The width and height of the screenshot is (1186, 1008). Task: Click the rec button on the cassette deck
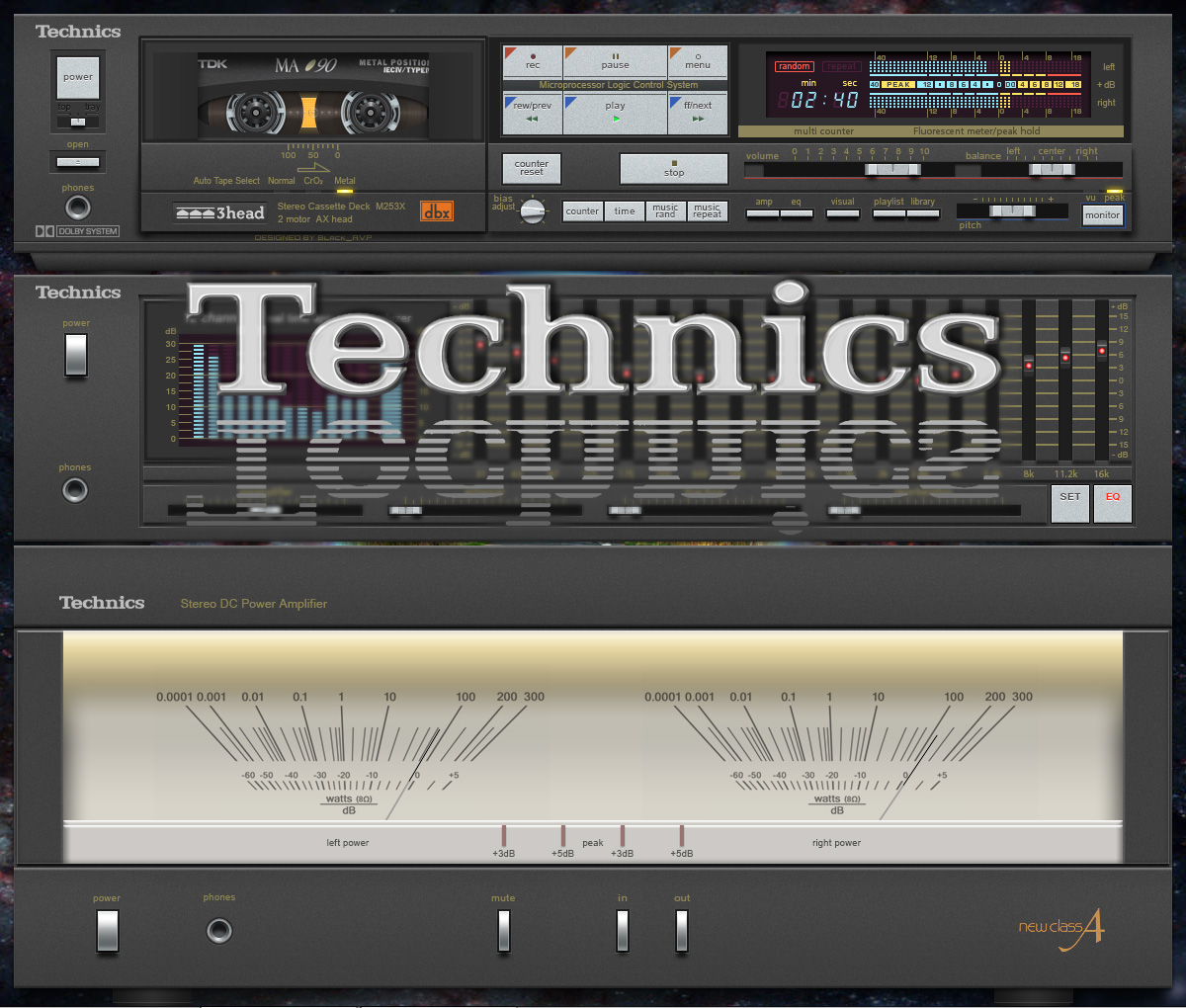(x=533, y=61)
